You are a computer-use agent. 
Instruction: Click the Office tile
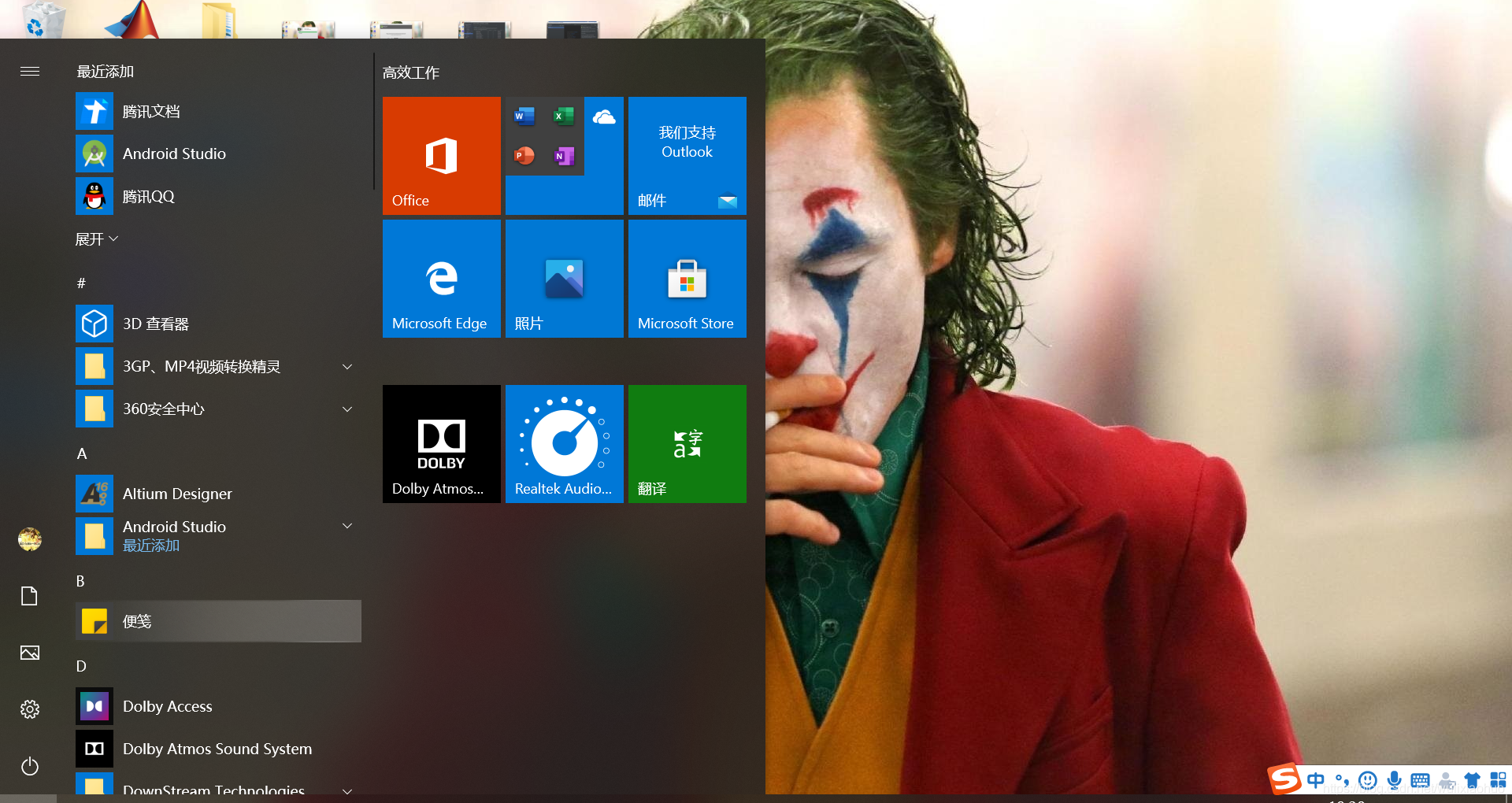pos(442,156)
